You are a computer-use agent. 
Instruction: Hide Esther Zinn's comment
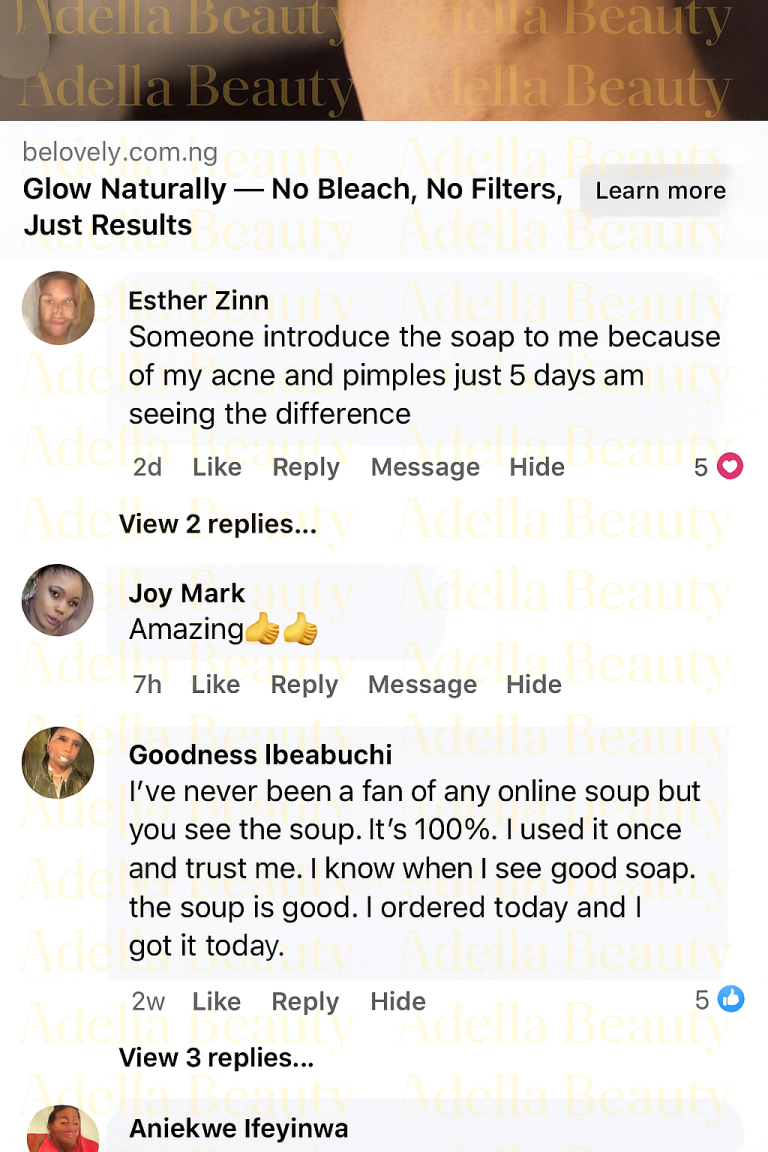click(x=537, y=467)
